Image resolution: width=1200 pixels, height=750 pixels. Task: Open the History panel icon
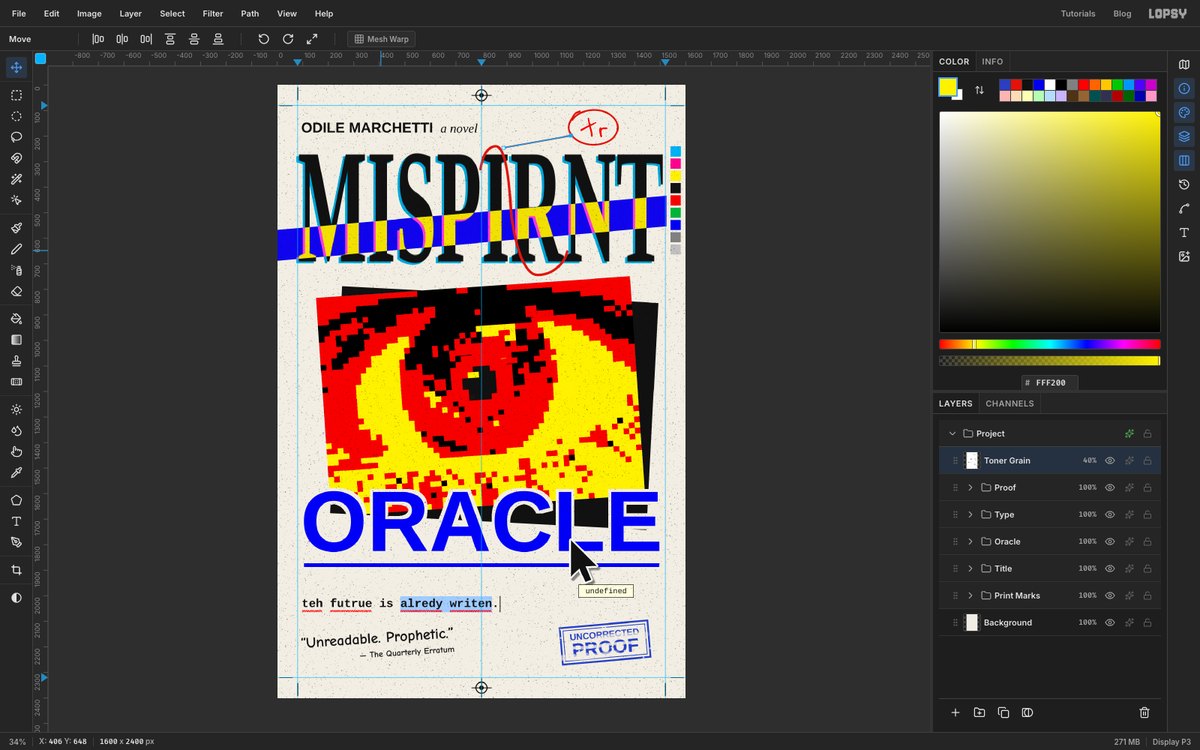click(1184, 184)
